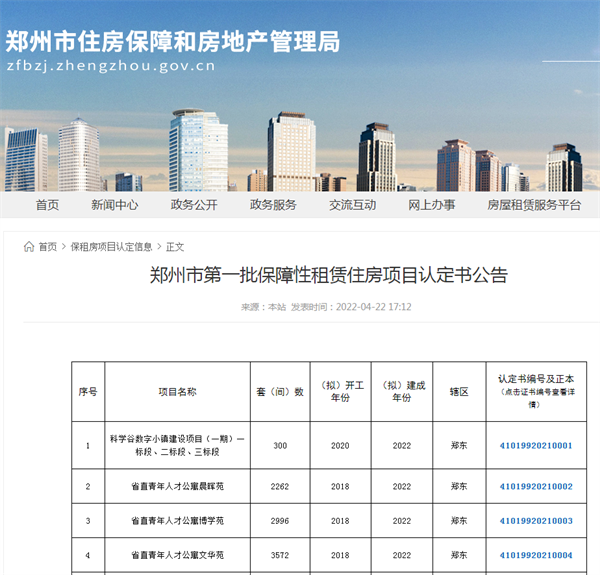Open the 首页 navigation menu item

pyautogui.click(x=47, y=205)
